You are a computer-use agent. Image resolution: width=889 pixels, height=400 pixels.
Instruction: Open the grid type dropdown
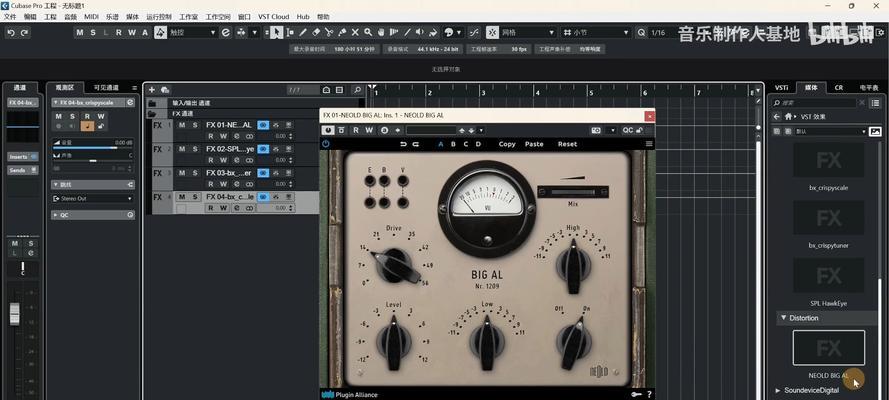[x=626, y=33]
